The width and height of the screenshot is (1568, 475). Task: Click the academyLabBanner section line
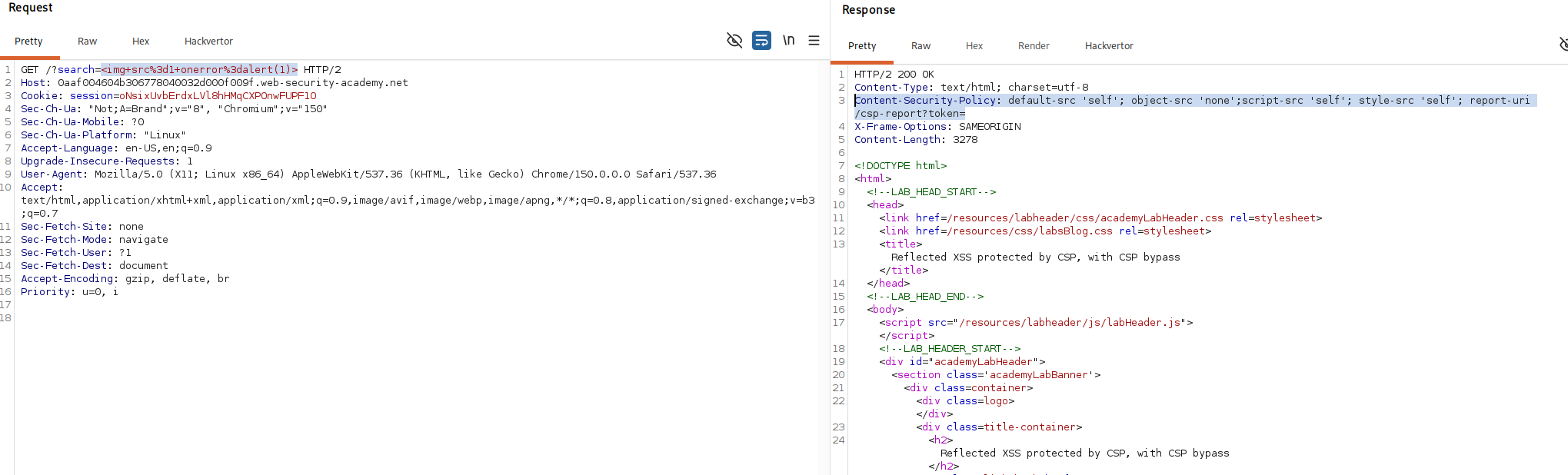click(x=996, y=375)
